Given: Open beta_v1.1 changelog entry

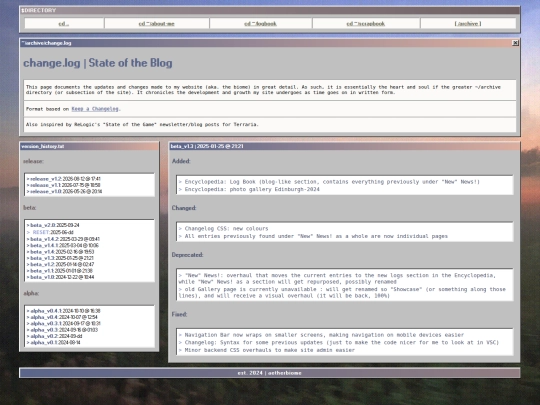Looking at the screenshot, I should tap(61, 271).
